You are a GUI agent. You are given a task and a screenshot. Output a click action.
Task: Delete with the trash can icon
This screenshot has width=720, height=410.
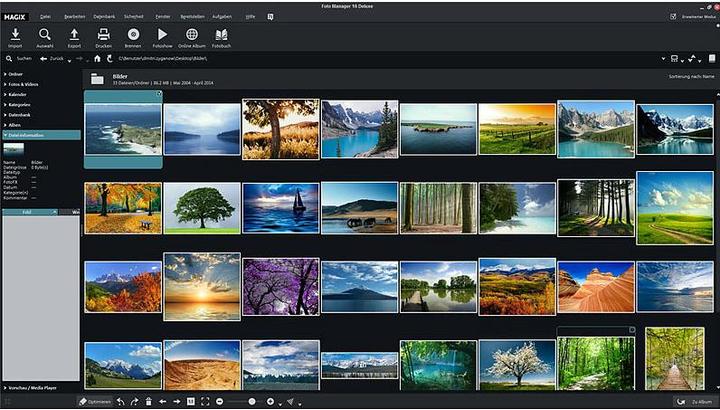pyautogui.click(x=148, y=402)
